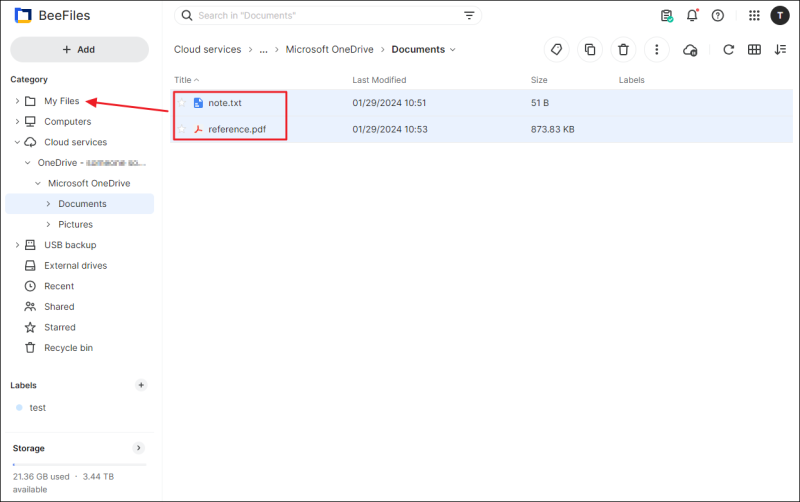Viewport: 800px width, 502px height.
Task: Click the copy toolbar icon
Action: pyautogui.click(x=590, y=49)
